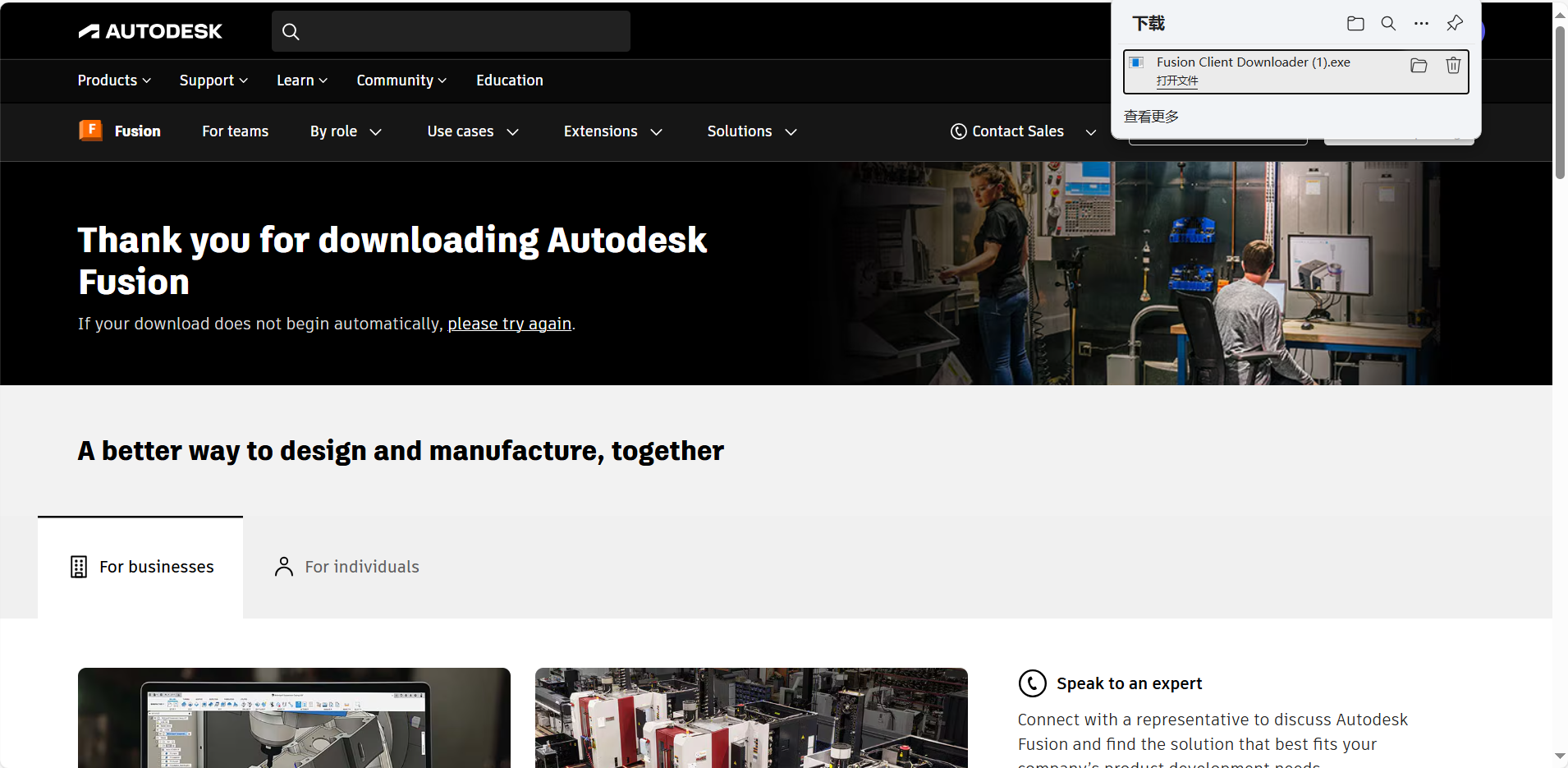Select the For businesses tab
Image resolution: width=1568 pixels, height=768 pixels.
click(x=141, y=567)
